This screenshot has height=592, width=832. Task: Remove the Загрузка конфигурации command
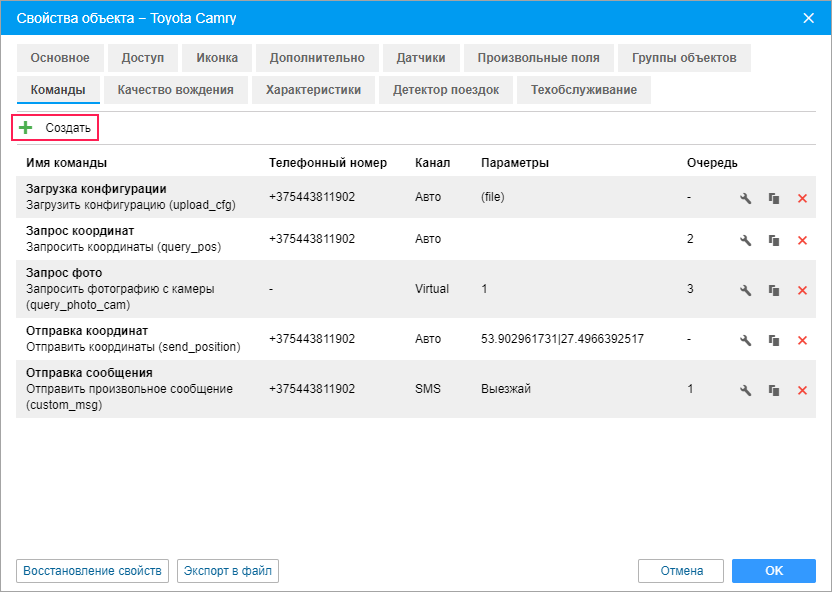(802, 198)
